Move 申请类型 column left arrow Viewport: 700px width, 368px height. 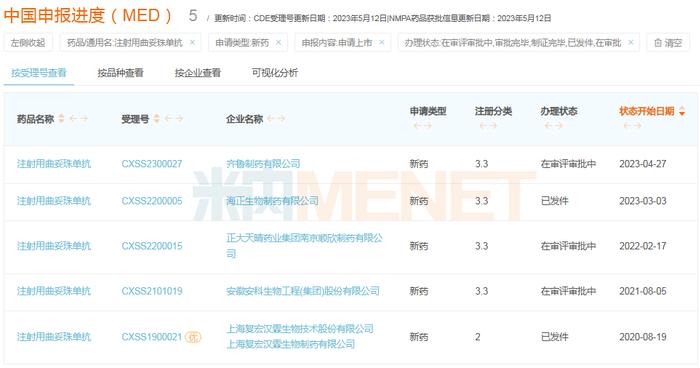coord(417,126)
